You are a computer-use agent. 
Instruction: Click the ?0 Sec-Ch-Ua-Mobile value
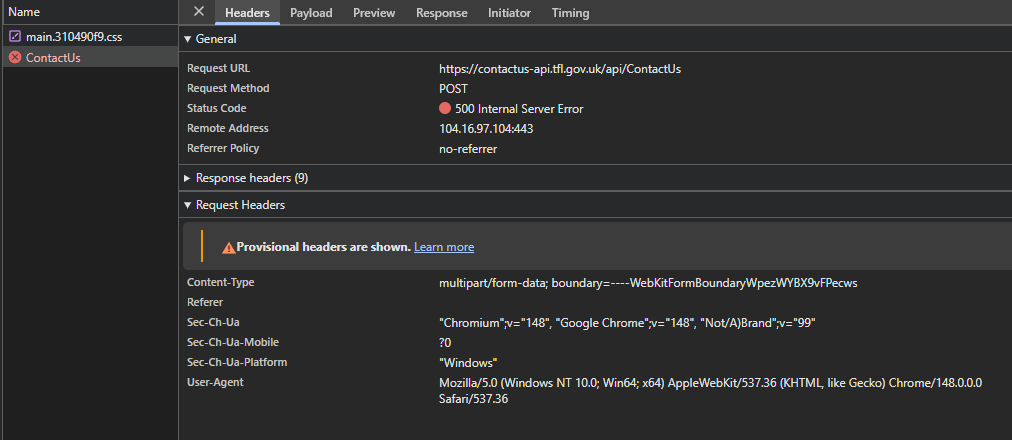point(445,343)
